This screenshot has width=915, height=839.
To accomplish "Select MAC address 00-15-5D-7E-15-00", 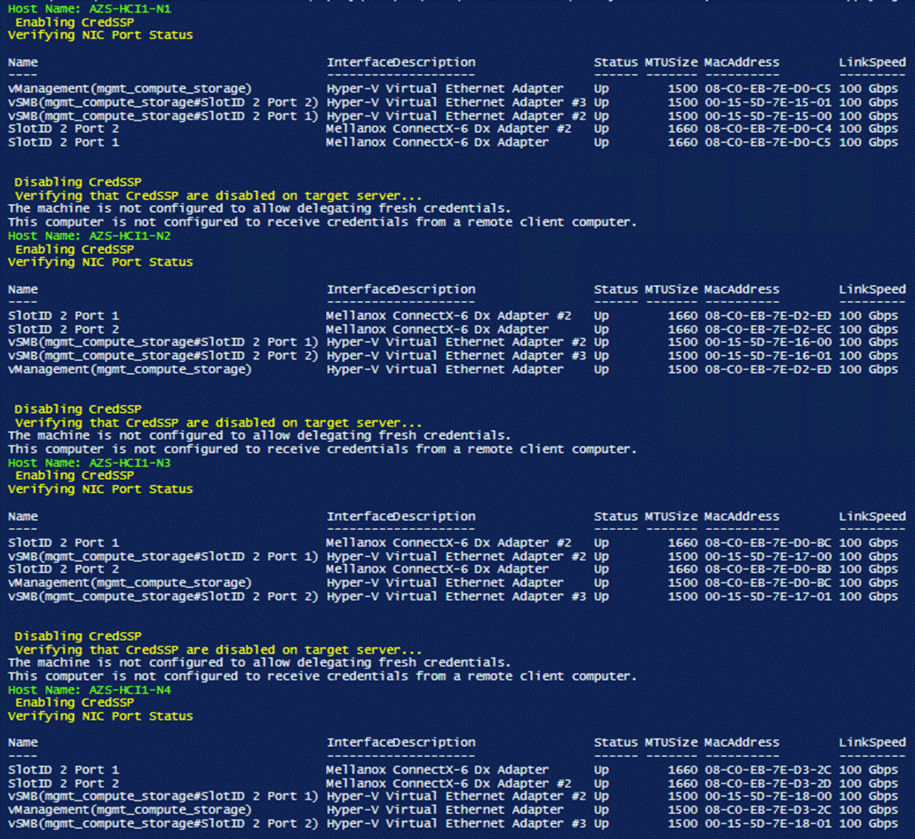I will tap(767, 116).
